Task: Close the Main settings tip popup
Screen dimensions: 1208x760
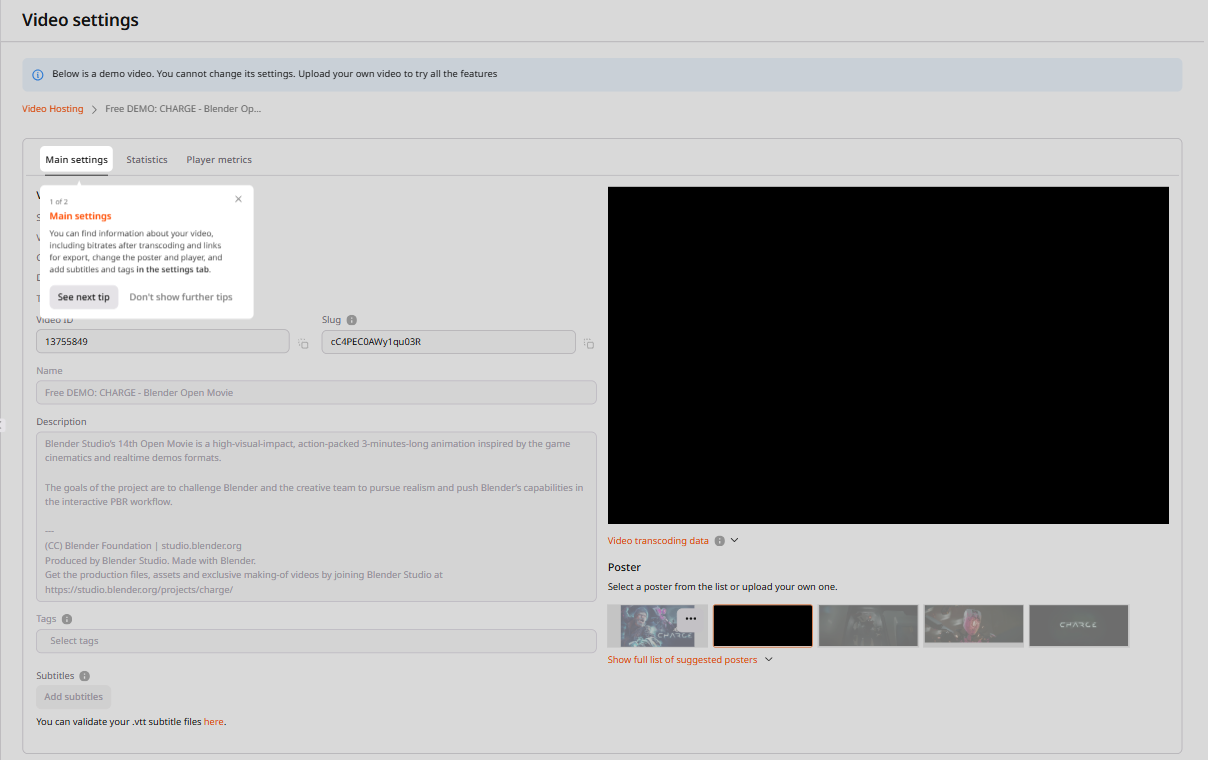Action: [x=238, y=199]
